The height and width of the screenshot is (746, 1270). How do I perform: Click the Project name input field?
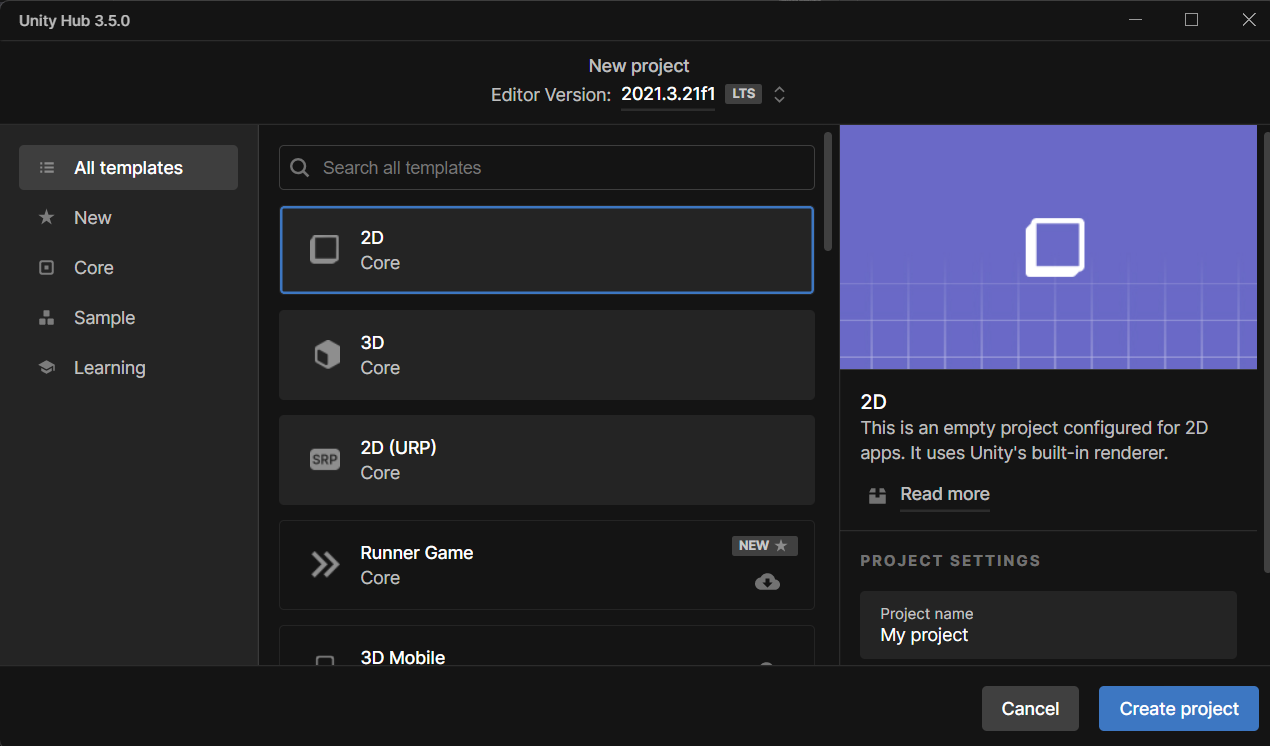(1048, 625)
